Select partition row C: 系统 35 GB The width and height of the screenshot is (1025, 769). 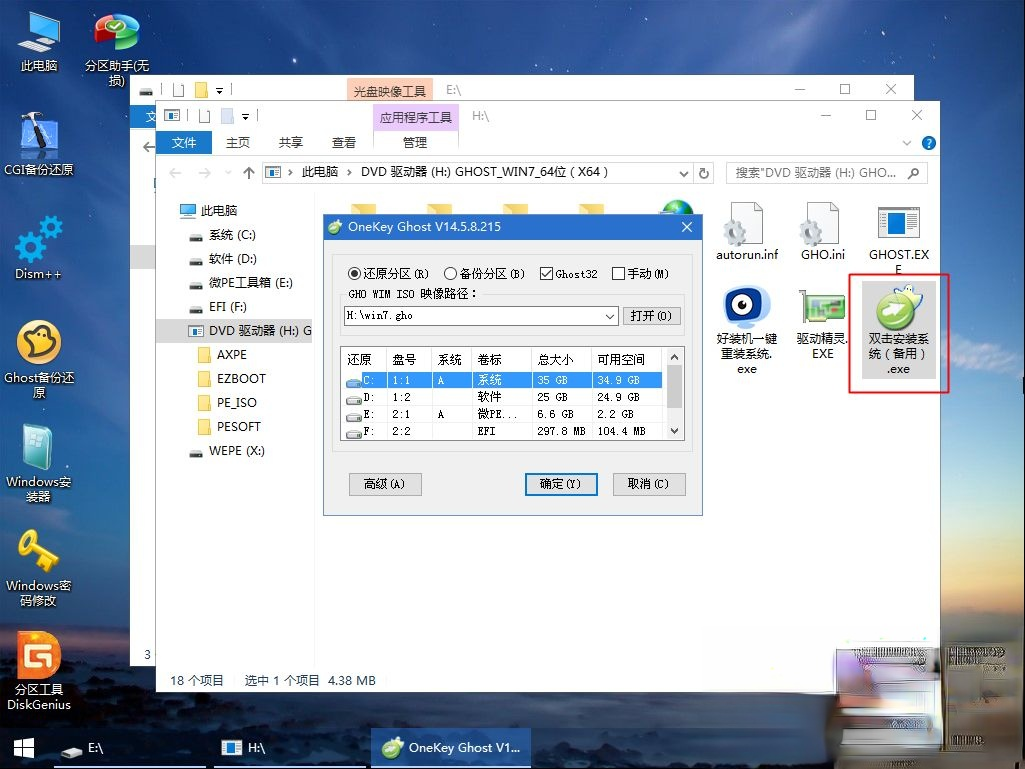coord(503,380)
